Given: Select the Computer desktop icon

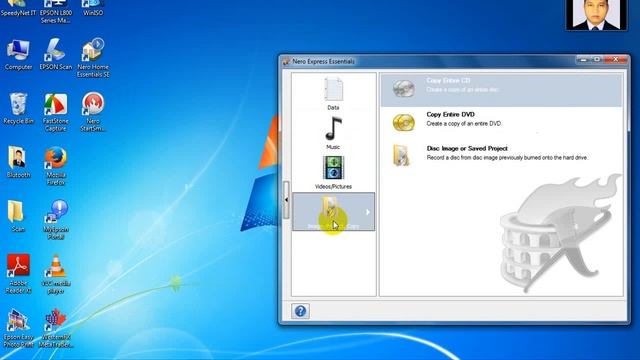Looking at the screenshot, I should click(x=18, y=55).
